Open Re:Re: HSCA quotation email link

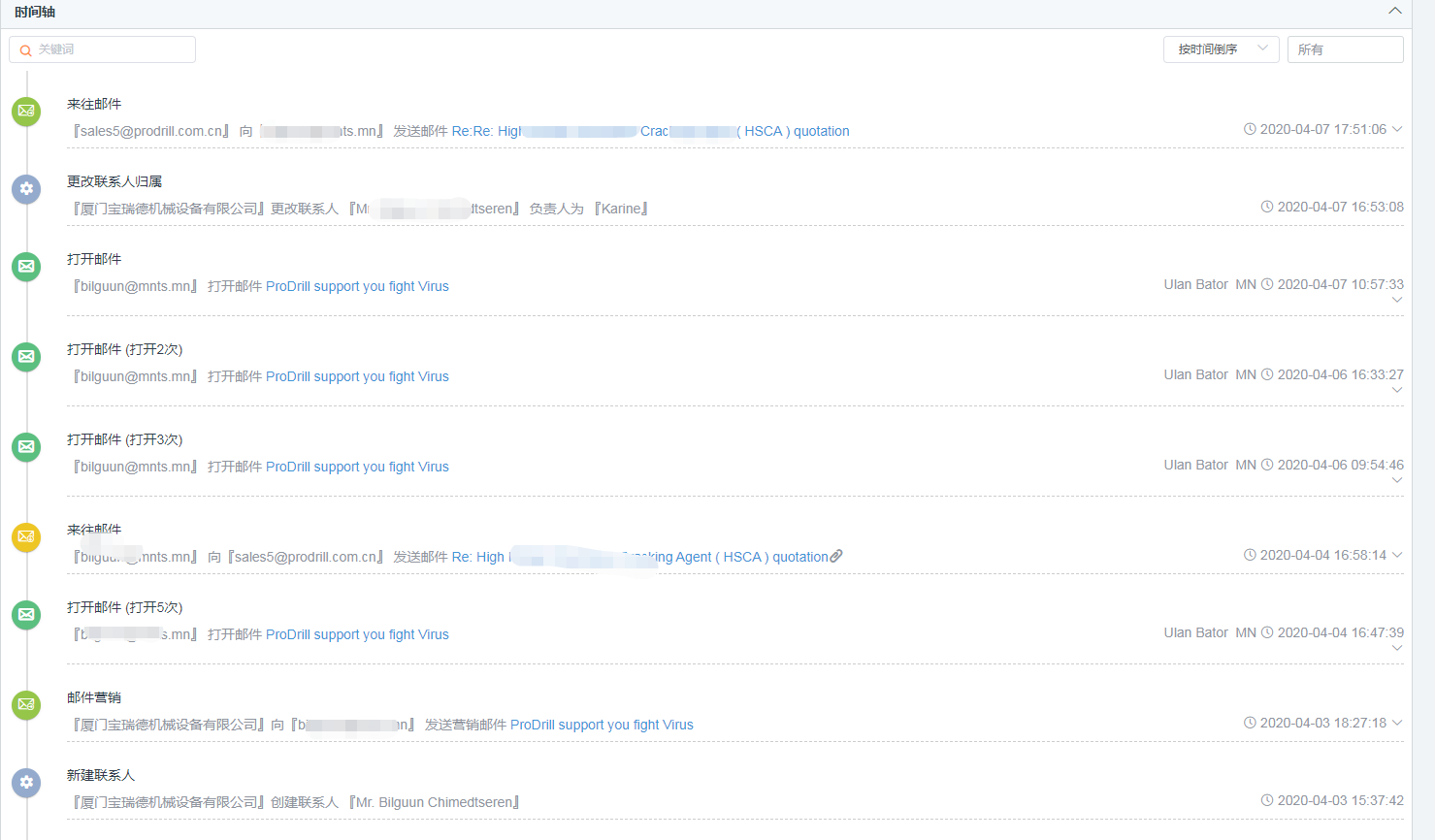pyautogui.click(x=650, y=131)
